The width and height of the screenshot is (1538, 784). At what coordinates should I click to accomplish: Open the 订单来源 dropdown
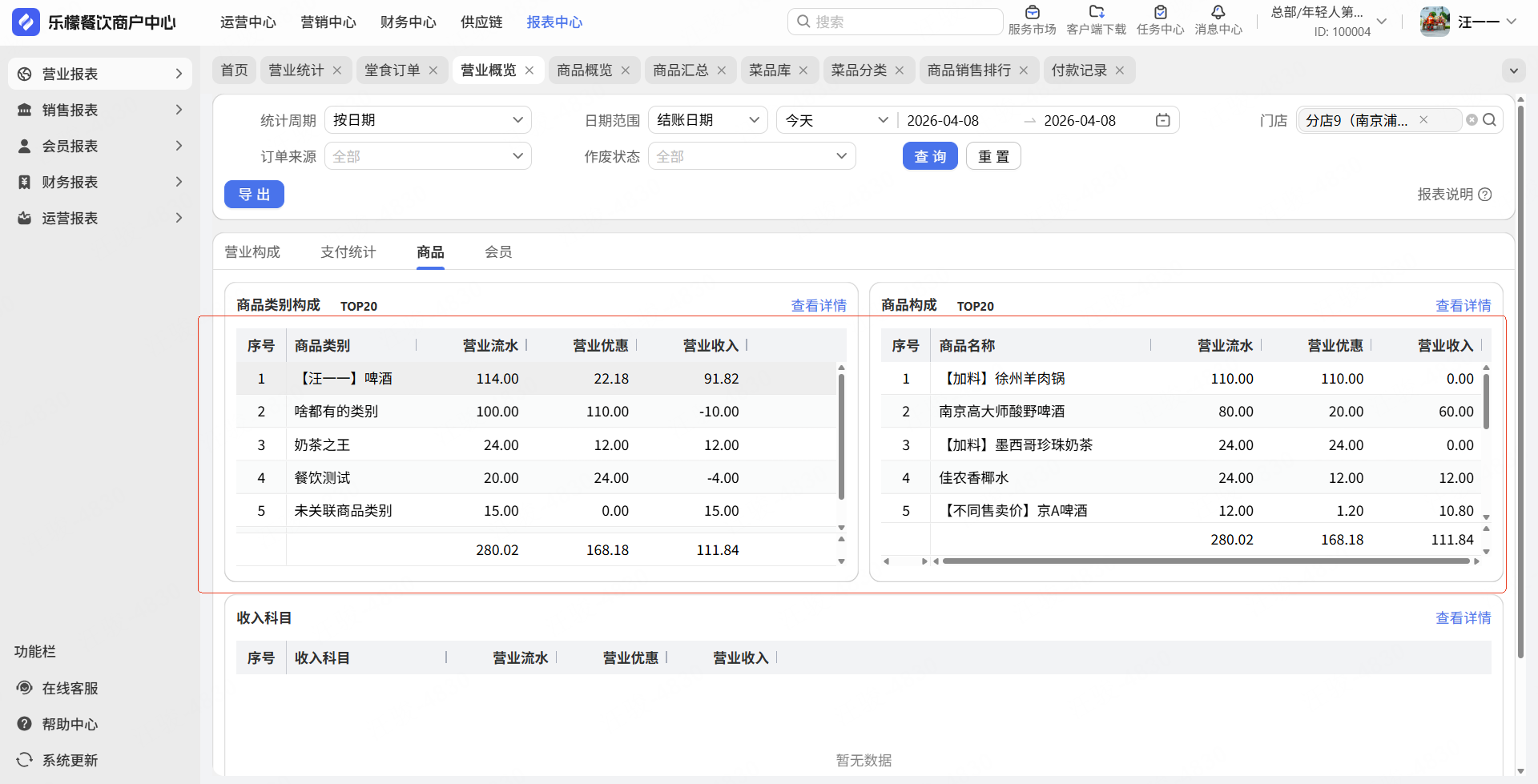[x=428, y=156]
